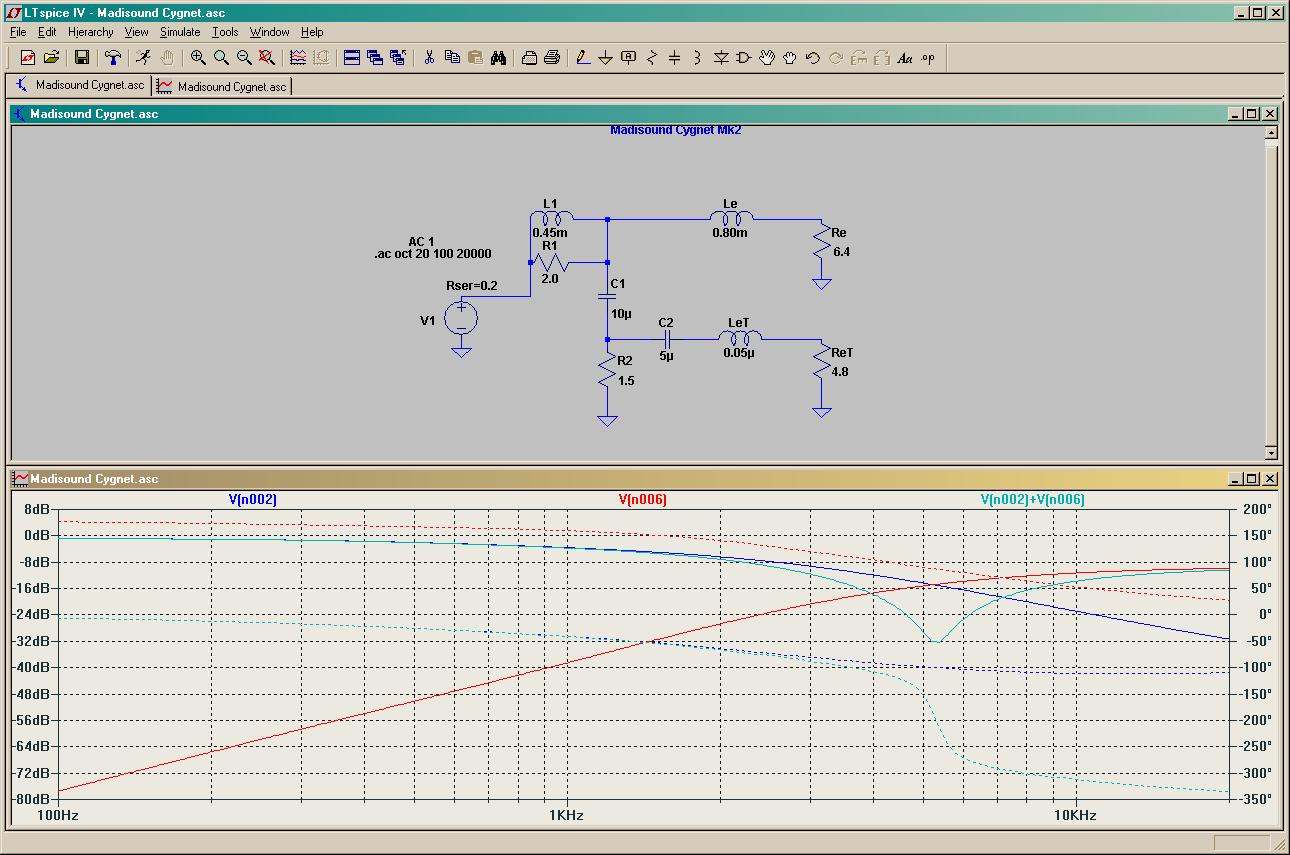Viewport: 1290px width, 855px height.
Task: Click the LeT inductor value 0.05µ
Action: [x=740, y=353]
